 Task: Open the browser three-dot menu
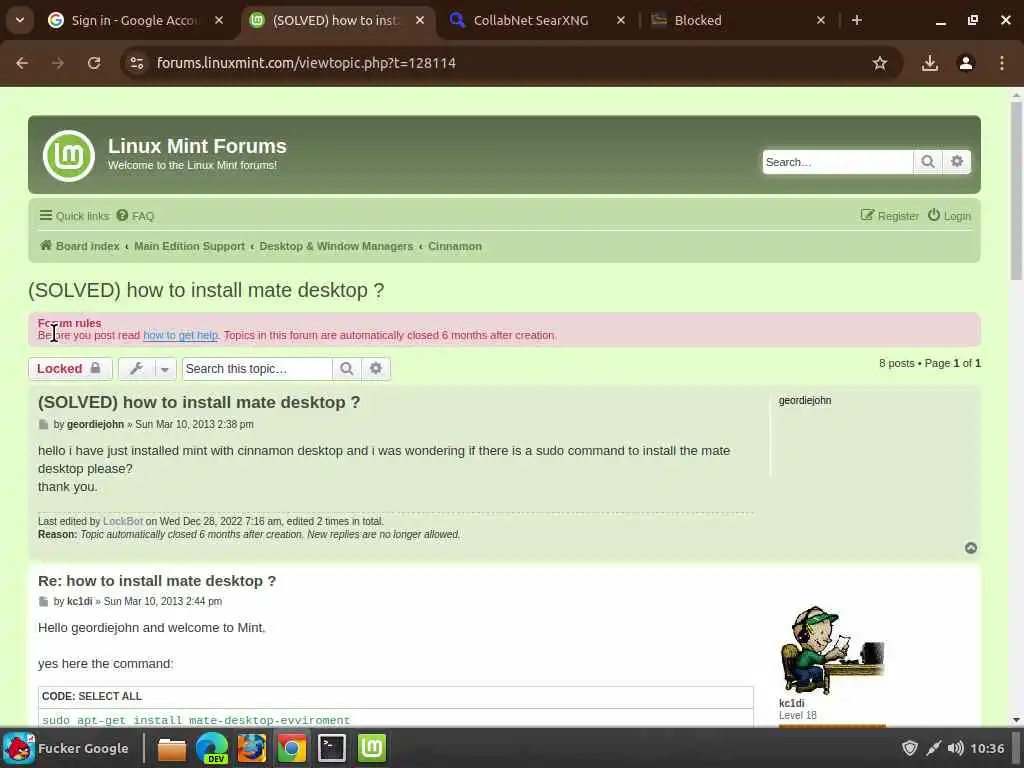1002,63
